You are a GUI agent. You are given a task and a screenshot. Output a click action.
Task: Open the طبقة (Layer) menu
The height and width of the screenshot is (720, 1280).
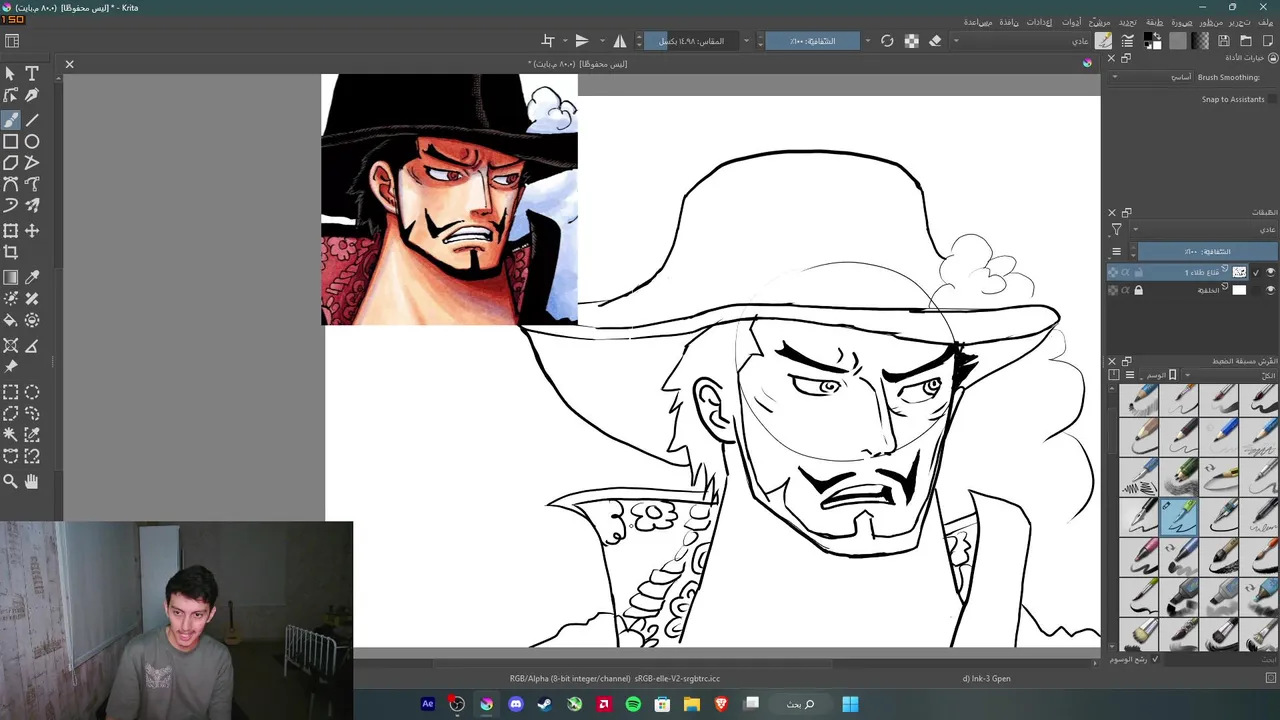tap(1154, 22)
